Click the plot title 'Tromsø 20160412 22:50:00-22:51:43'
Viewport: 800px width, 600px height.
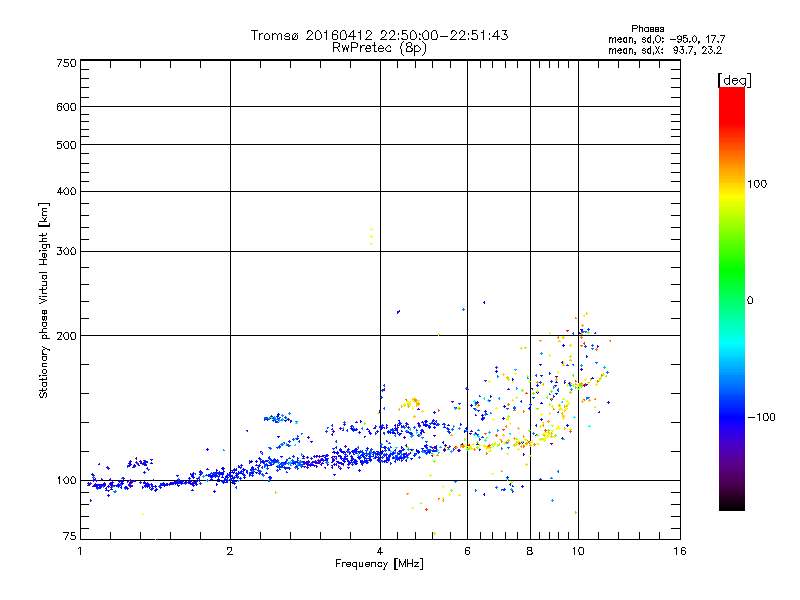(379, 35)
